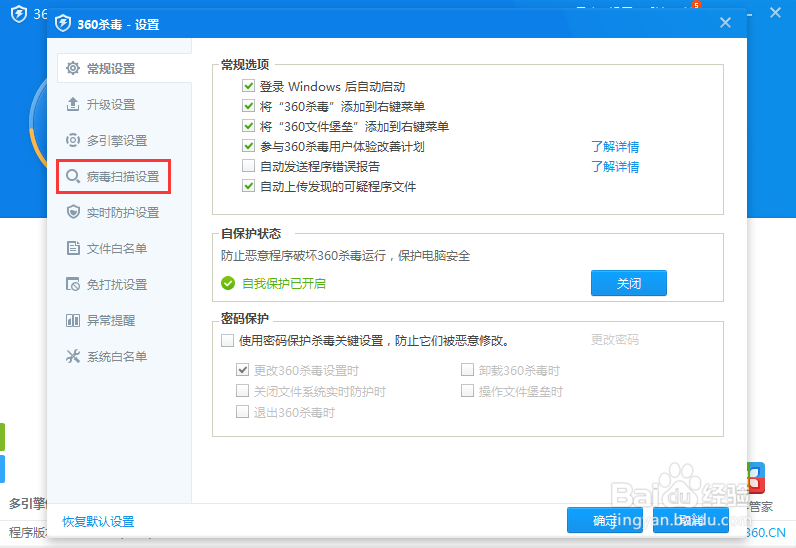Toggle 关闭文件系统实时防护时 checkbox
This screenshot has width=796, height=548.
coord(242,391)
